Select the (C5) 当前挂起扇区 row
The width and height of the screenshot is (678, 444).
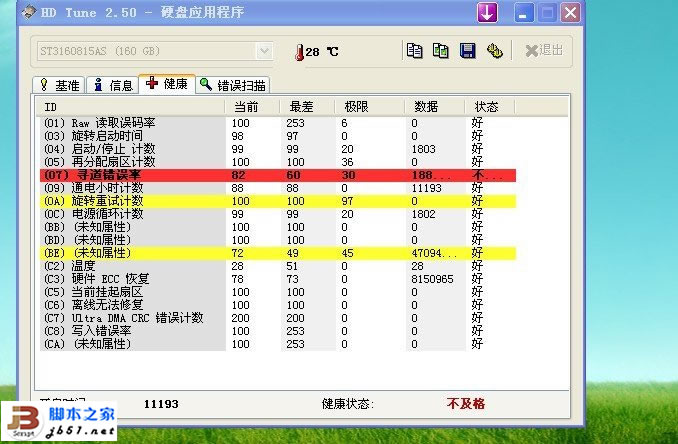pyautogui.click(x=278, y=292)
